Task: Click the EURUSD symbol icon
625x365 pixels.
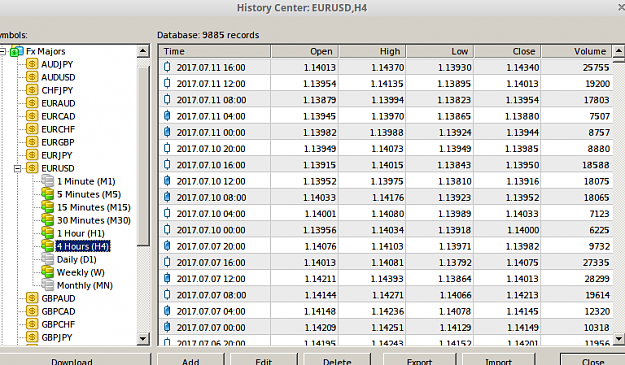Action: pos(32,168)
